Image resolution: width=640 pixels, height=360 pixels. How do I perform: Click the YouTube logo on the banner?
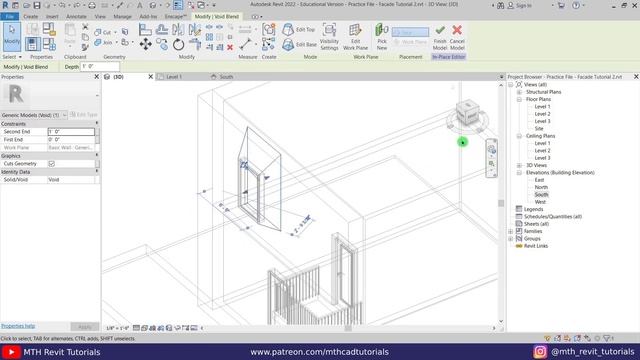[11, 352]
